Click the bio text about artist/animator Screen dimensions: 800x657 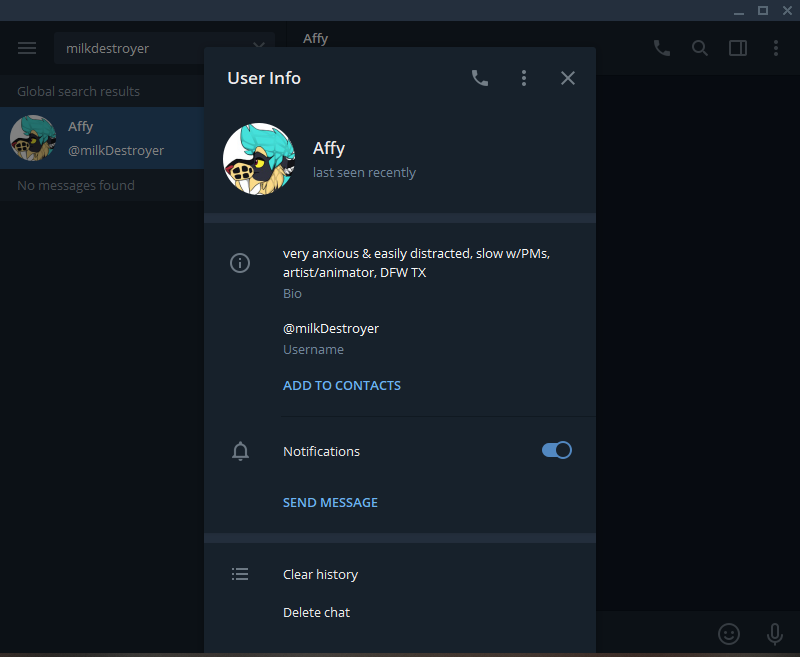click(416, 263)
